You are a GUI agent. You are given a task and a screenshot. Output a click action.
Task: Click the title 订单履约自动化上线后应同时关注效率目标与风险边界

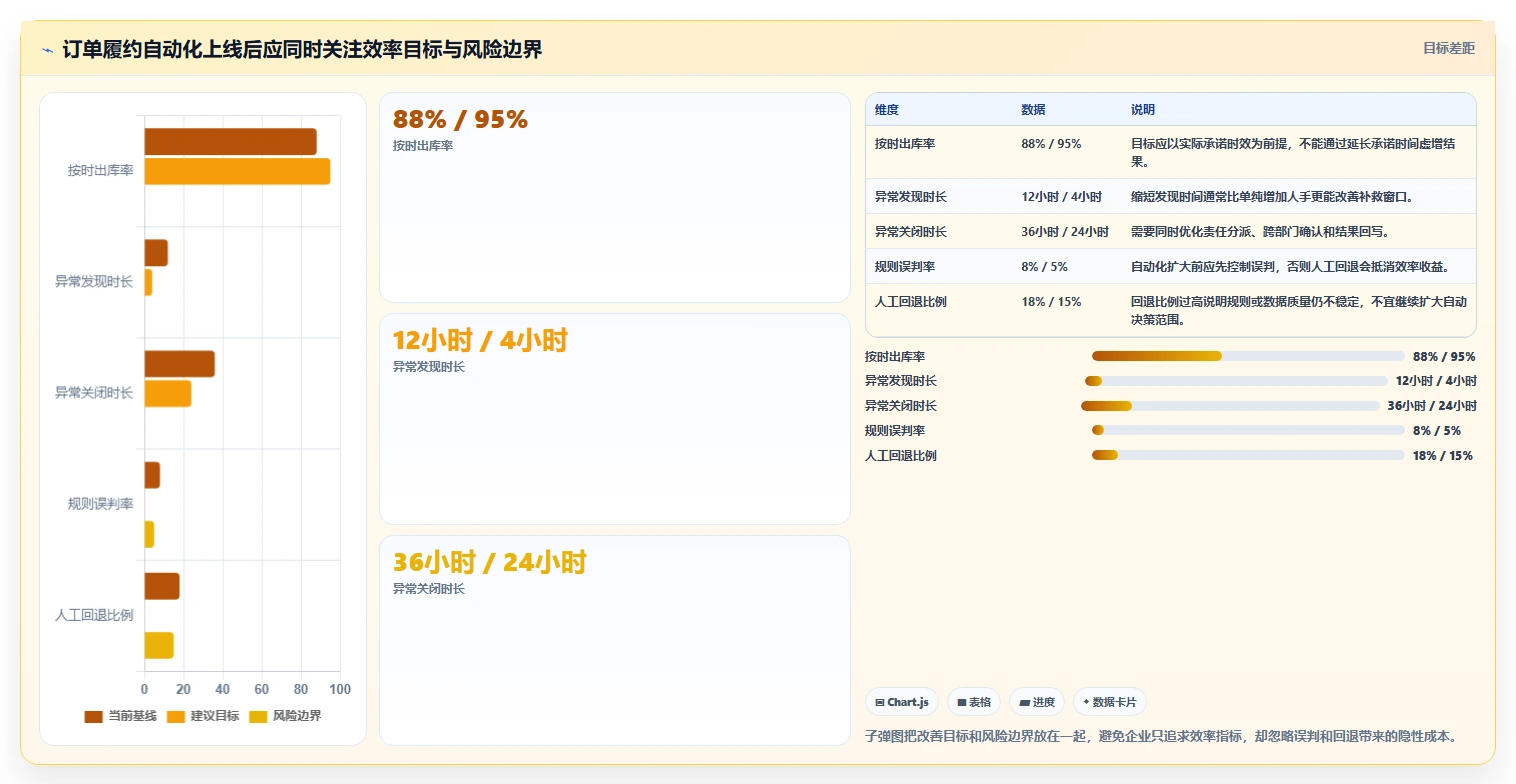302,50
